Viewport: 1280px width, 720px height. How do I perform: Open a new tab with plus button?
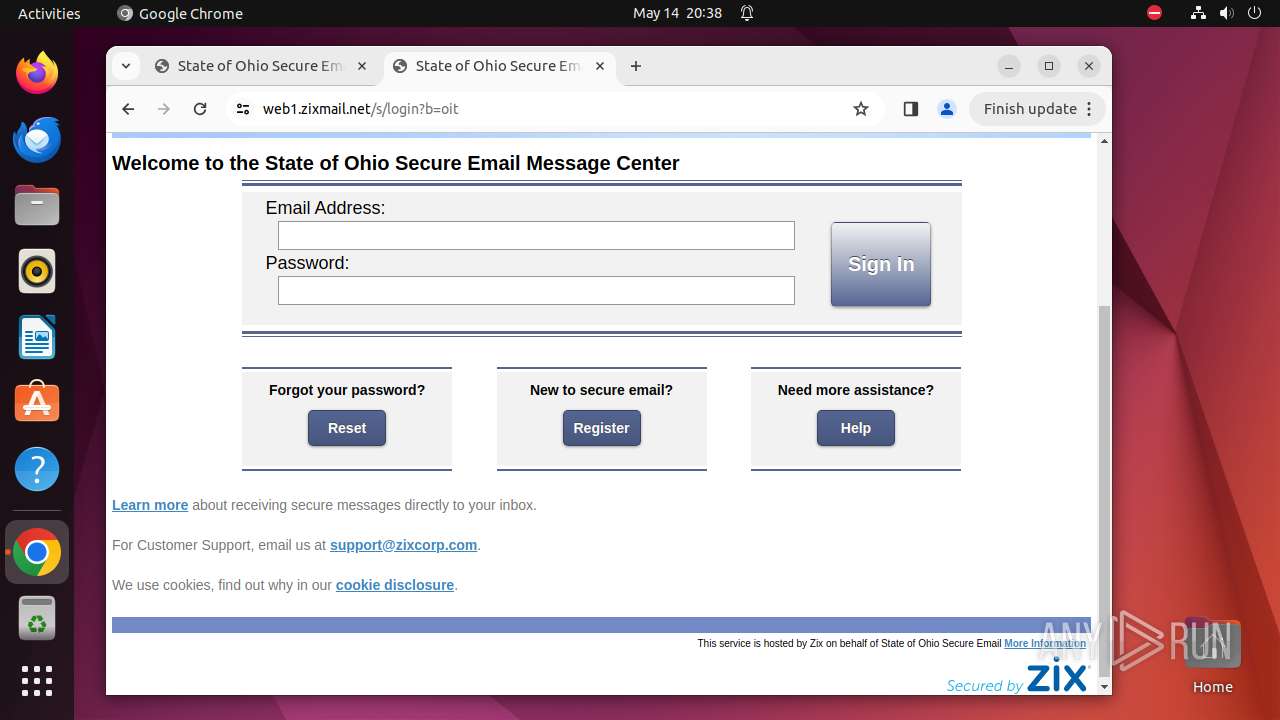point(636,66)
